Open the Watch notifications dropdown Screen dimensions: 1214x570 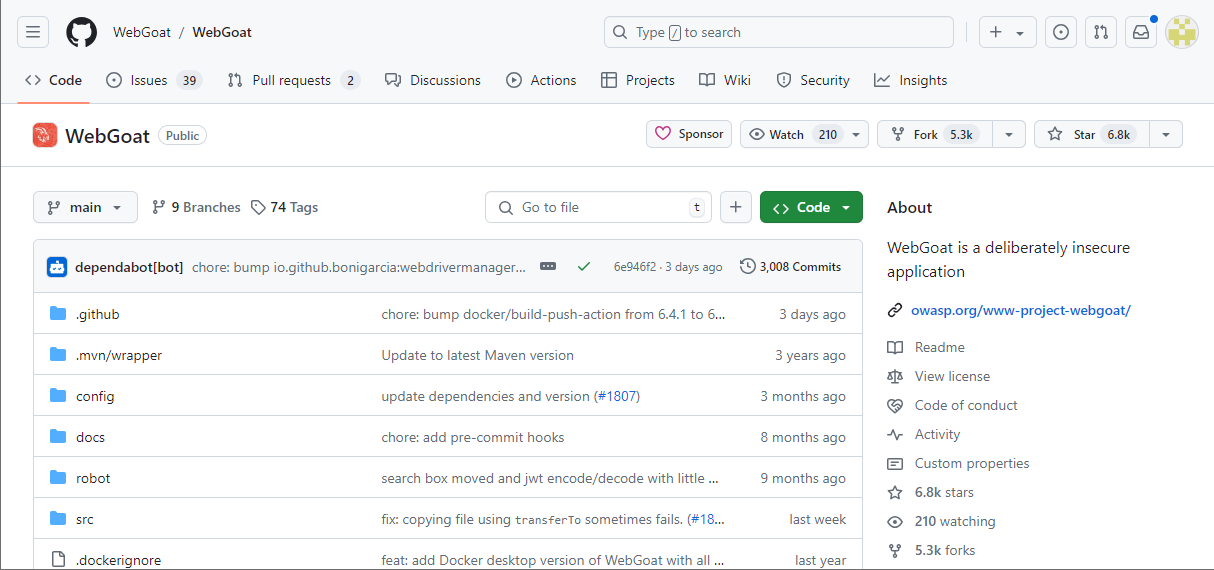[x=805, y=134]
